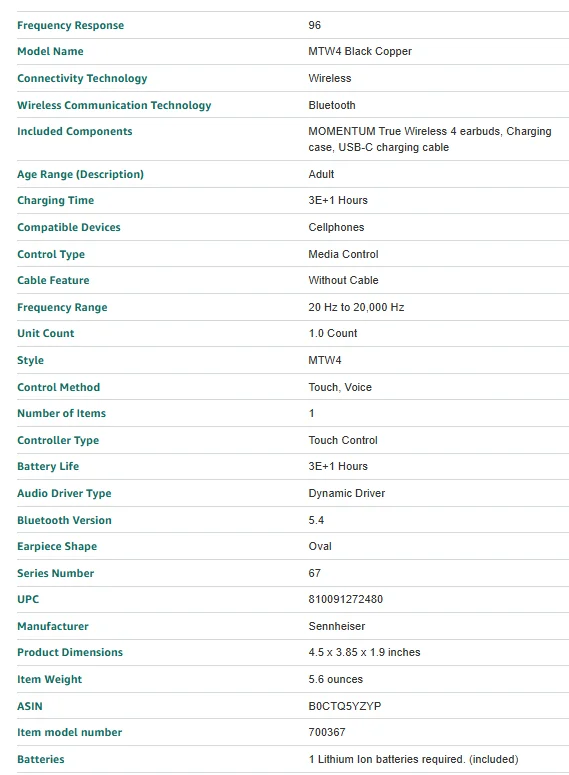Click the Touch Control value

[343, 440]
